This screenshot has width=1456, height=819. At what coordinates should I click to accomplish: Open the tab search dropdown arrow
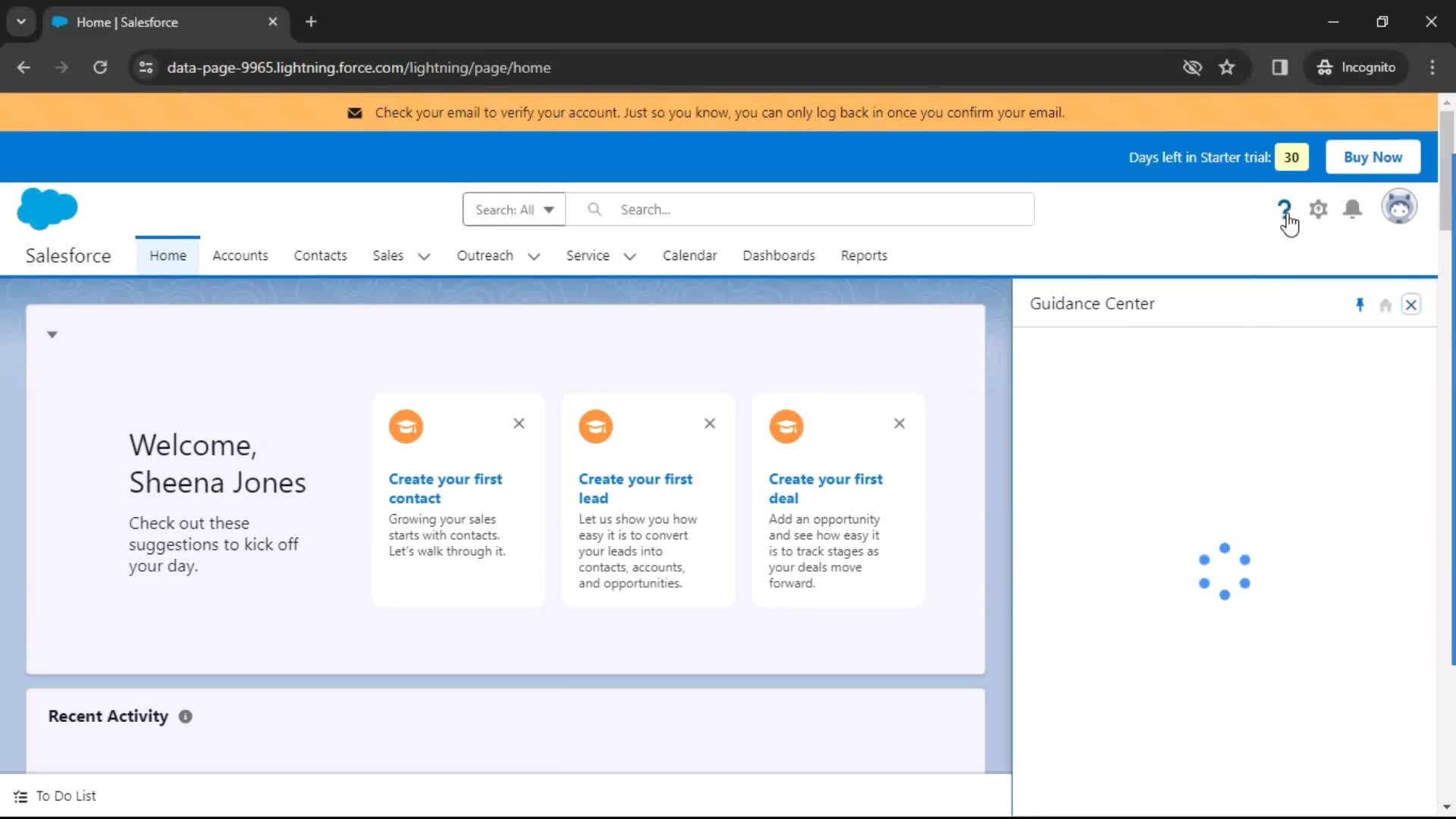[21, 21]
